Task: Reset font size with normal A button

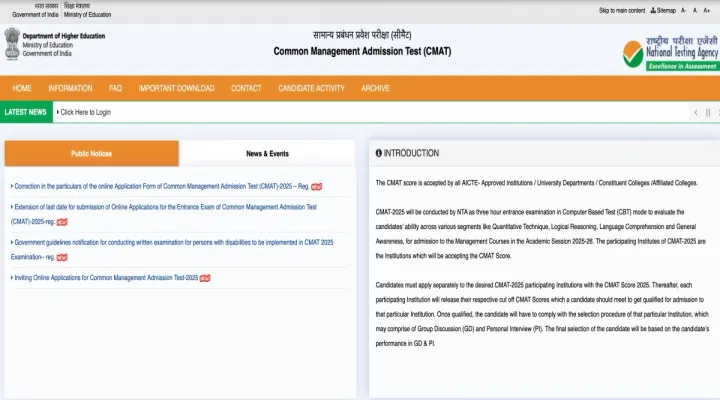Action: click(695, 10)
